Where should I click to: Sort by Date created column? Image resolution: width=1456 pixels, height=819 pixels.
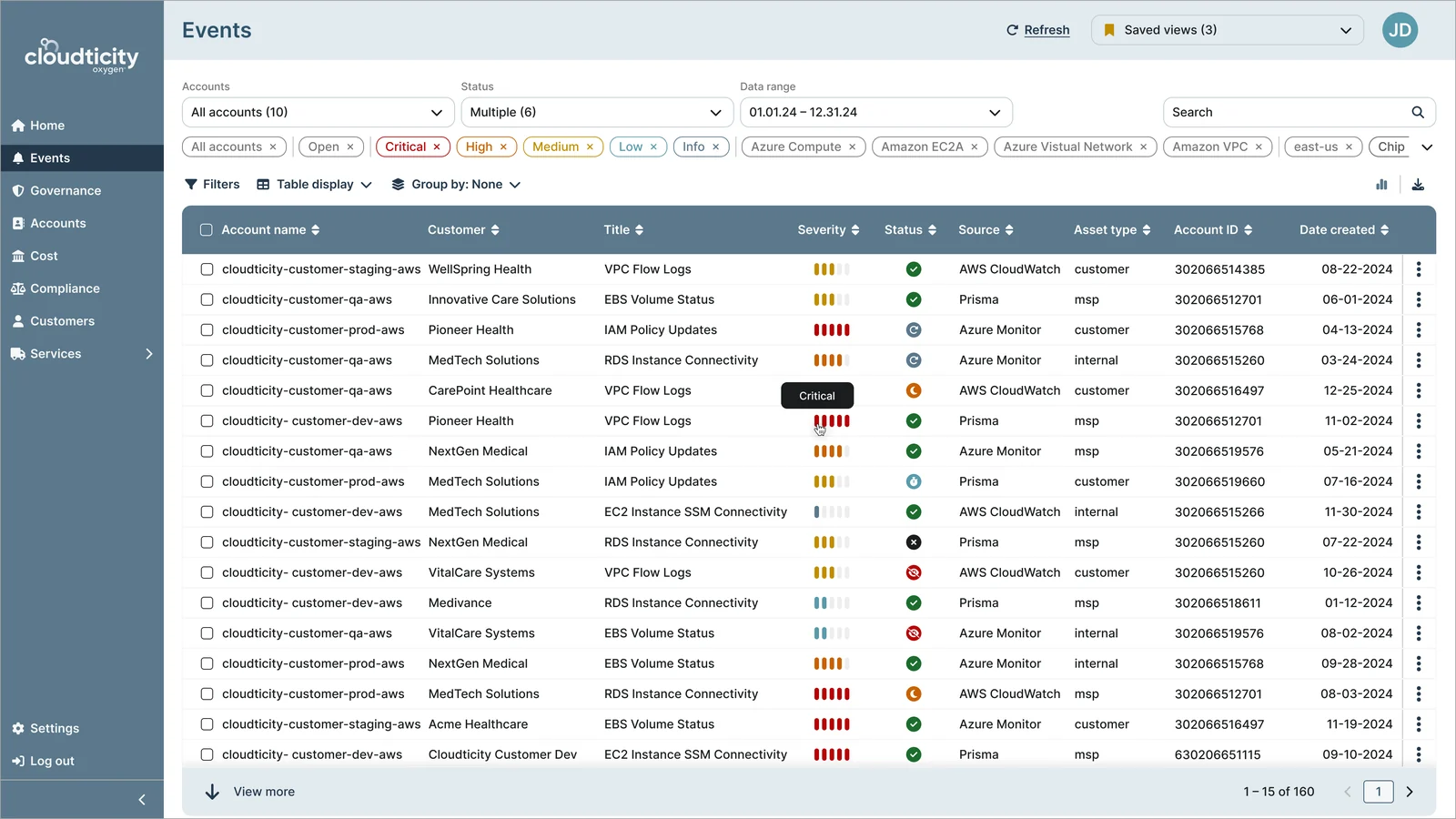click(x=1344, y=230)
